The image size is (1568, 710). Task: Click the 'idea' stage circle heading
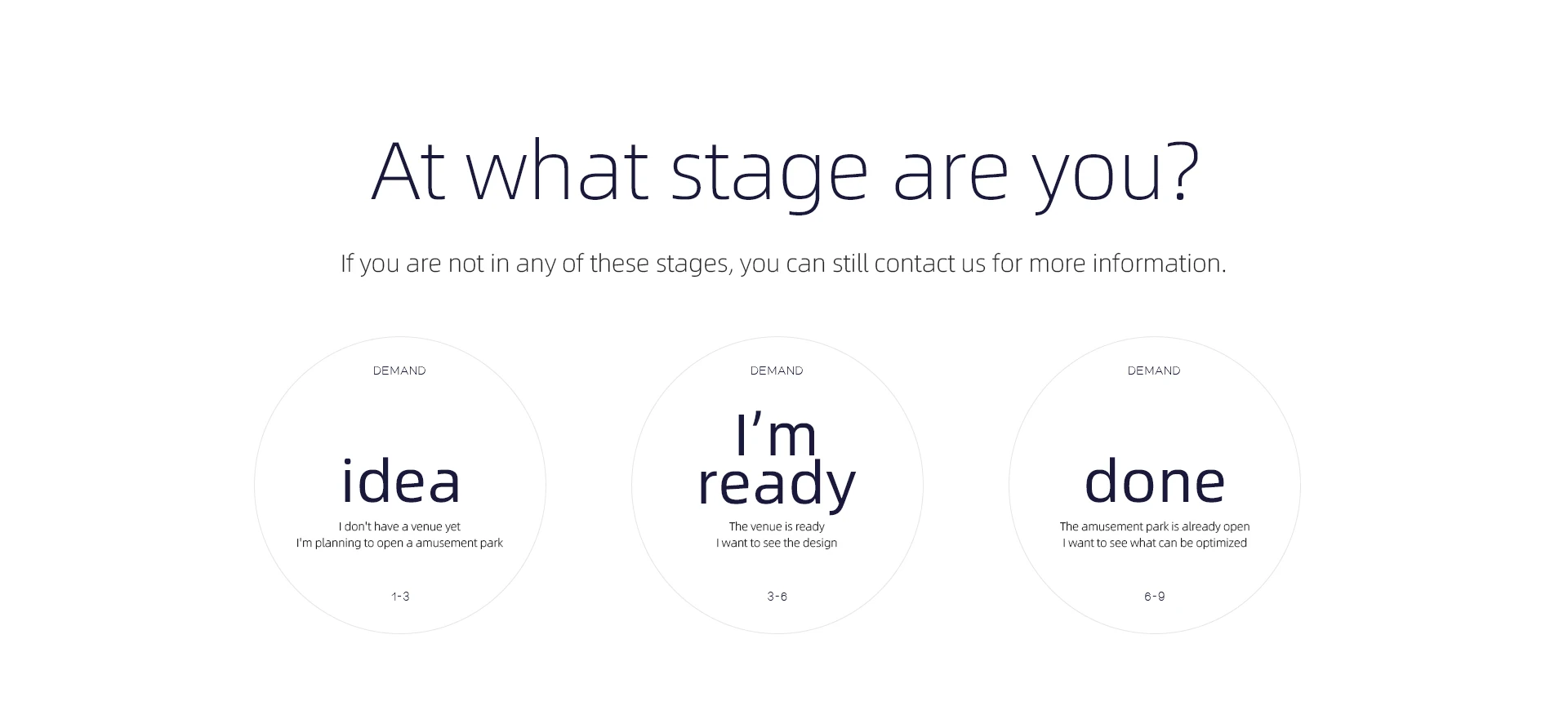(x=400, y=481)
